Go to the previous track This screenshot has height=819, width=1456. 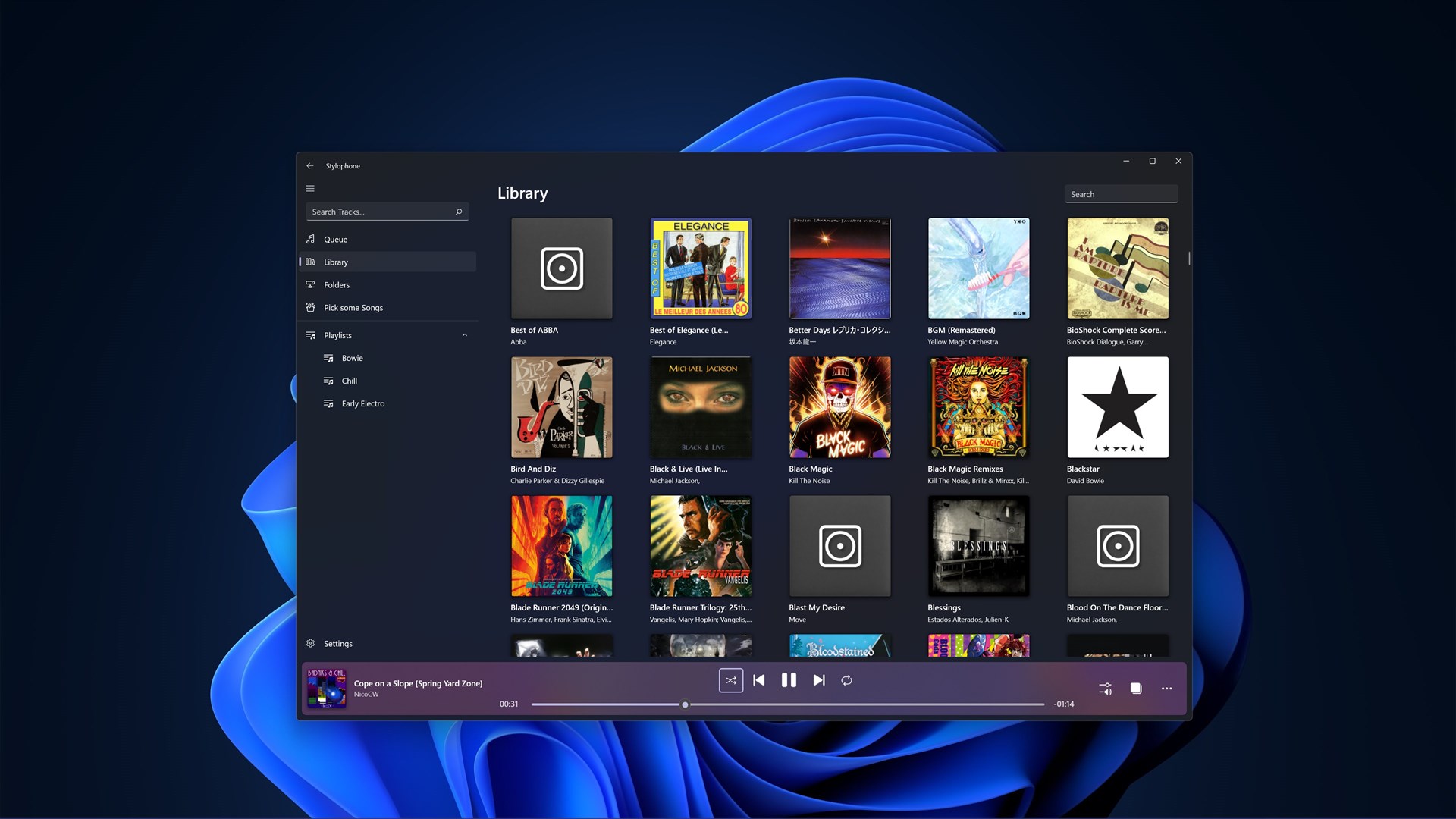pos(759,680)
